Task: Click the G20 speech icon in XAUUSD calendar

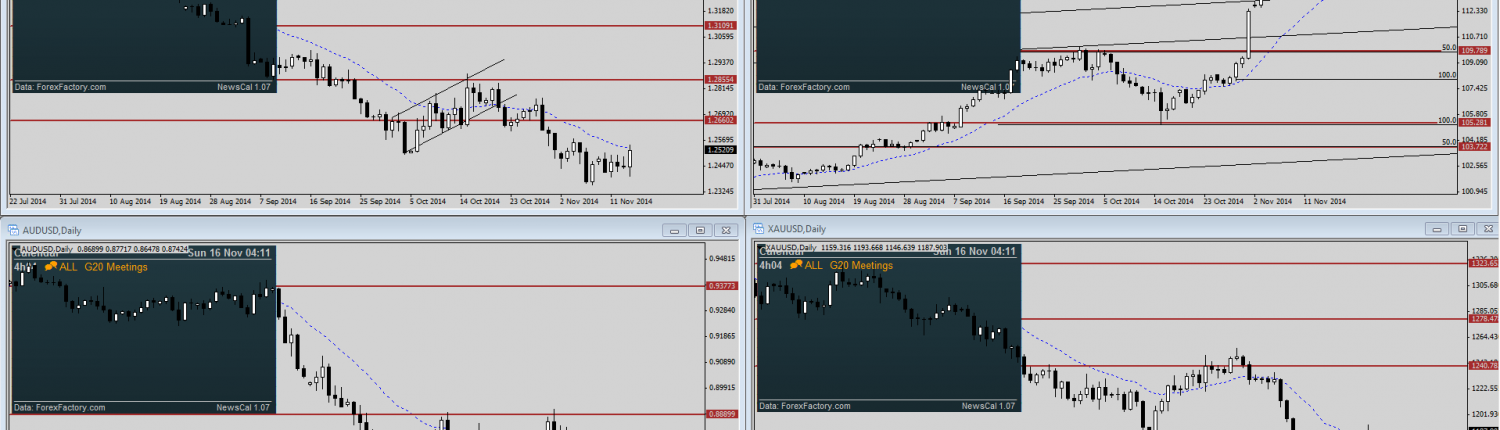Action: coord(796,265)
